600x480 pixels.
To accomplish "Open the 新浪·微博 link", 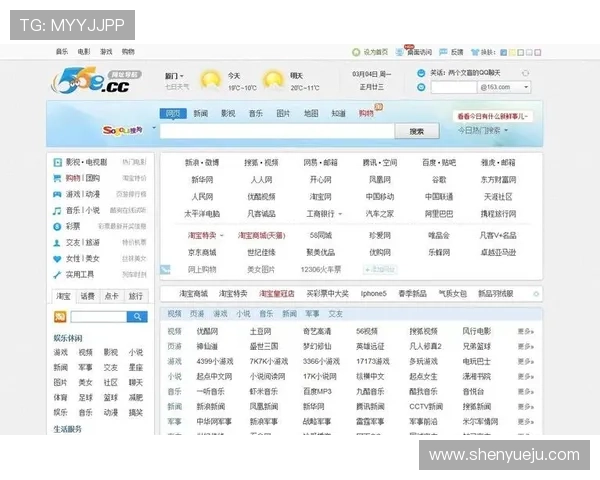I will [x=202, y=163].
